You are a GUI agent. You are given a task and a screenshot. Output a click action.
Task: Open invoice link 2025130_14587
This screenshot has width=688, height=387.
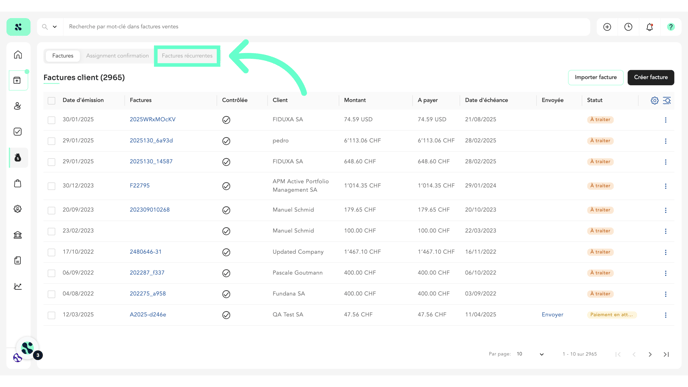click(151, 161)
